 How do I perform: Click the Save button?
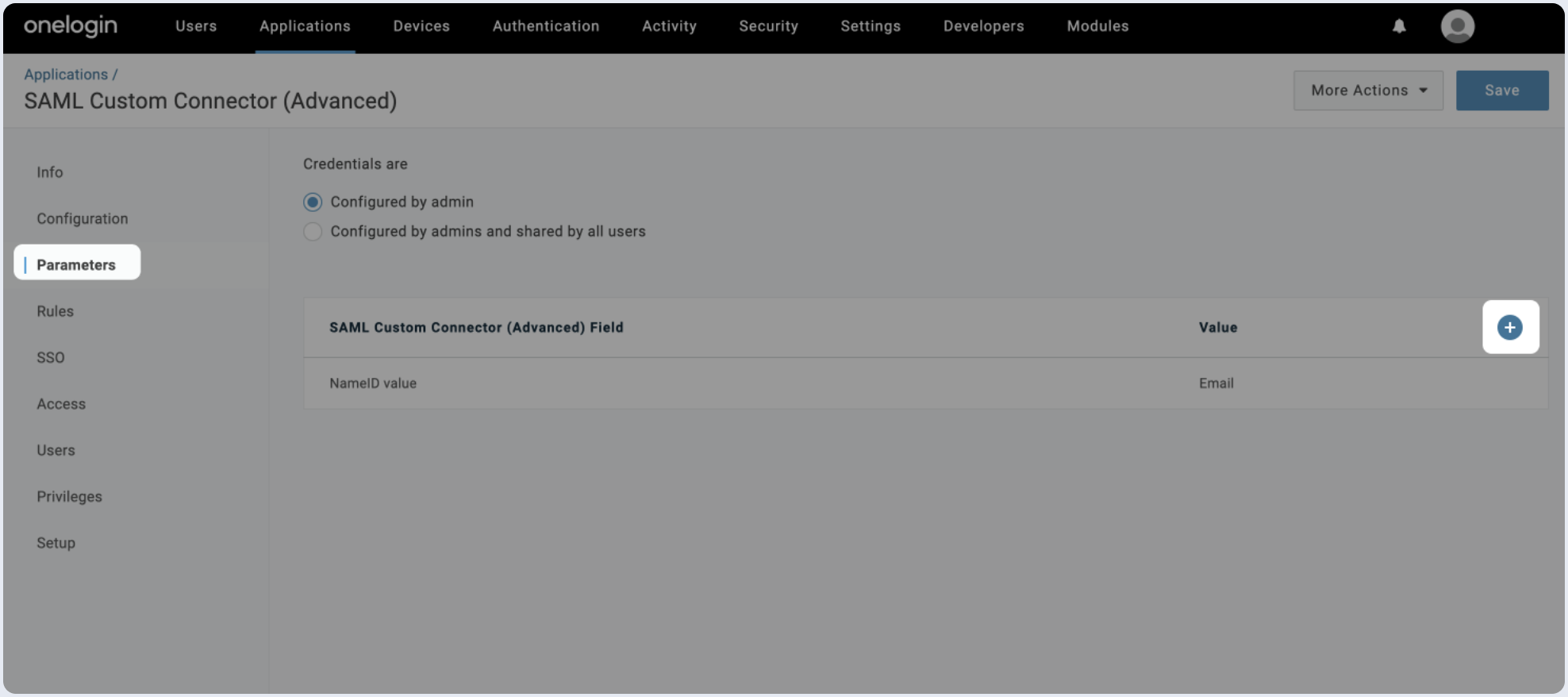point(1501,90)
